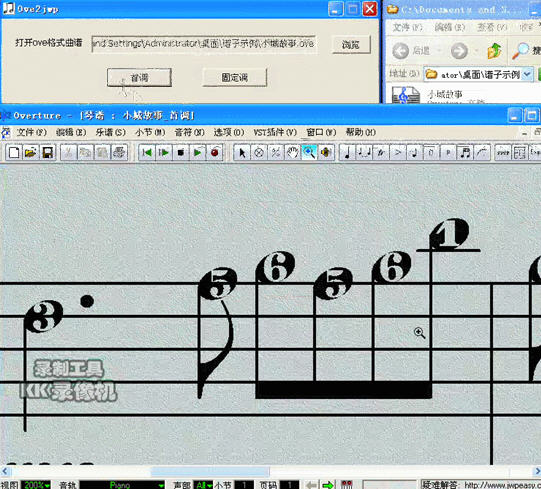This screenshot has width=541, height=489.
Task: Create a new score with the New icon
Action: (x=14, y=153)
